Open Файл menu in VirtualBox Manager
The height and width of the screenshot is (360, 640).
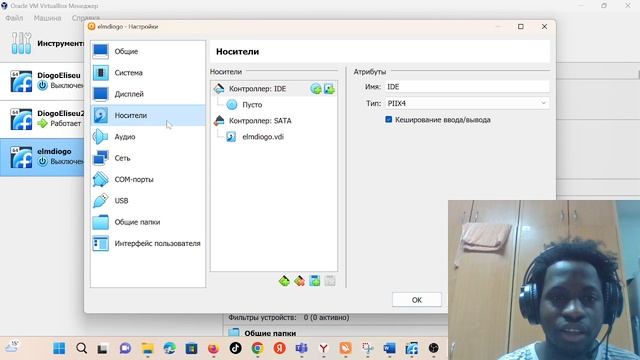pyautogui.click(x=14, y=18)
